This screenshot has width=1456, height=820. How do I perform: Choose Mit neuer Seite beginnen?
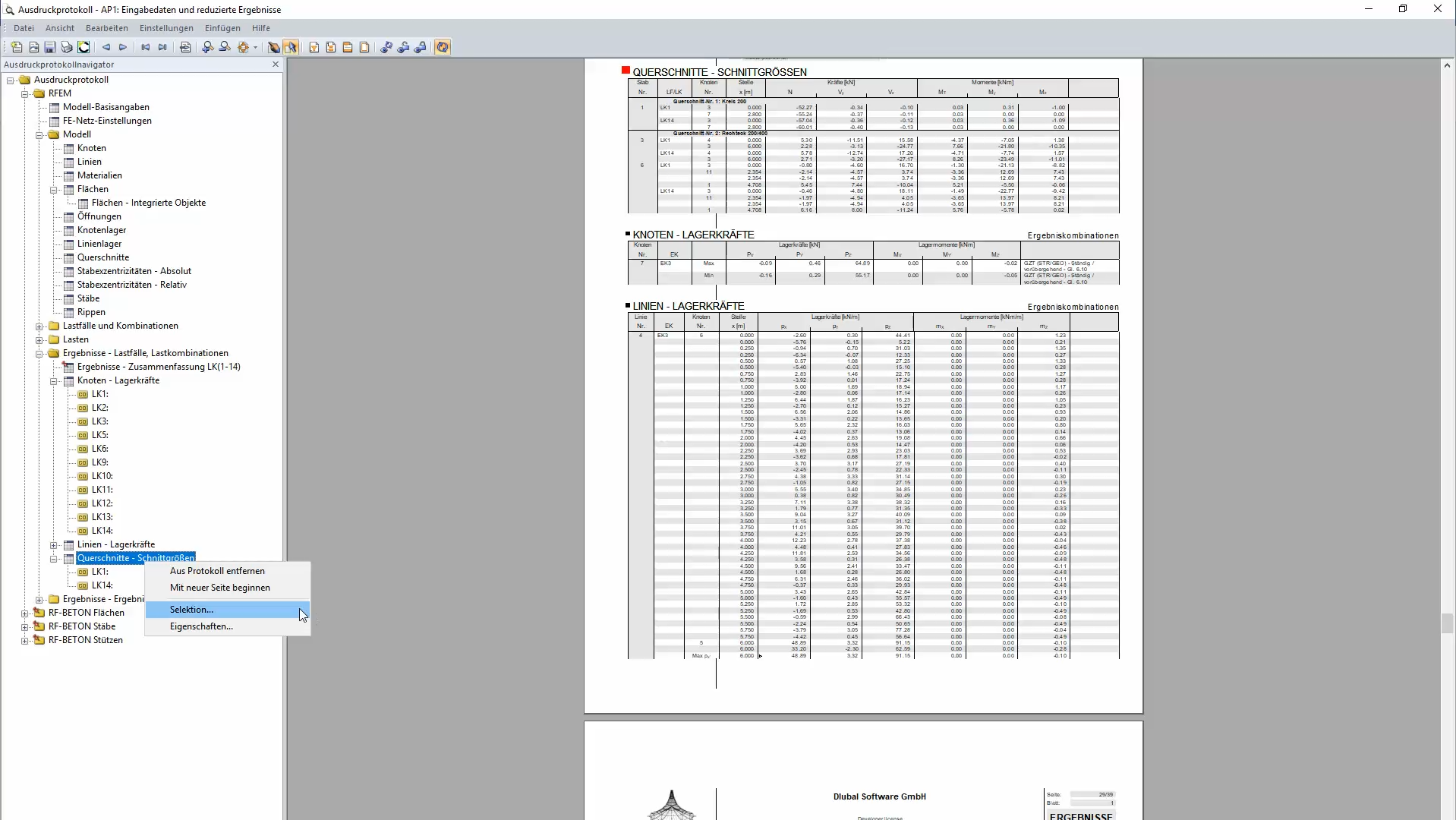[x=219, y=587]
